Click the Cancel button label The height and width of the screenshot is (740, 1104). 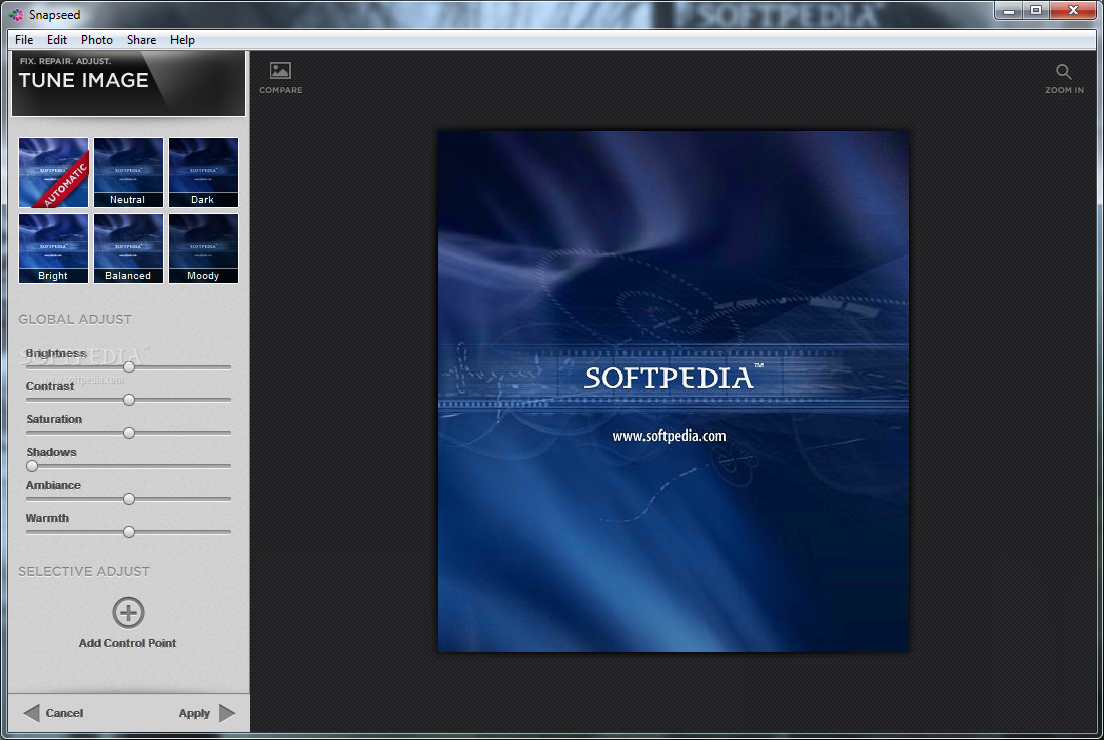pos(64,713)
